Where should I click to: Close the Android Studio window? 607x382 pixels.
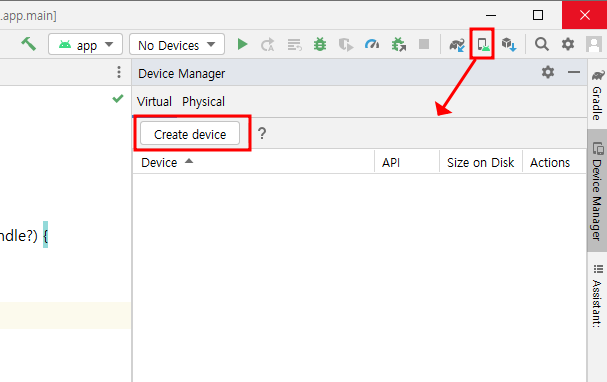pos(585,15)
